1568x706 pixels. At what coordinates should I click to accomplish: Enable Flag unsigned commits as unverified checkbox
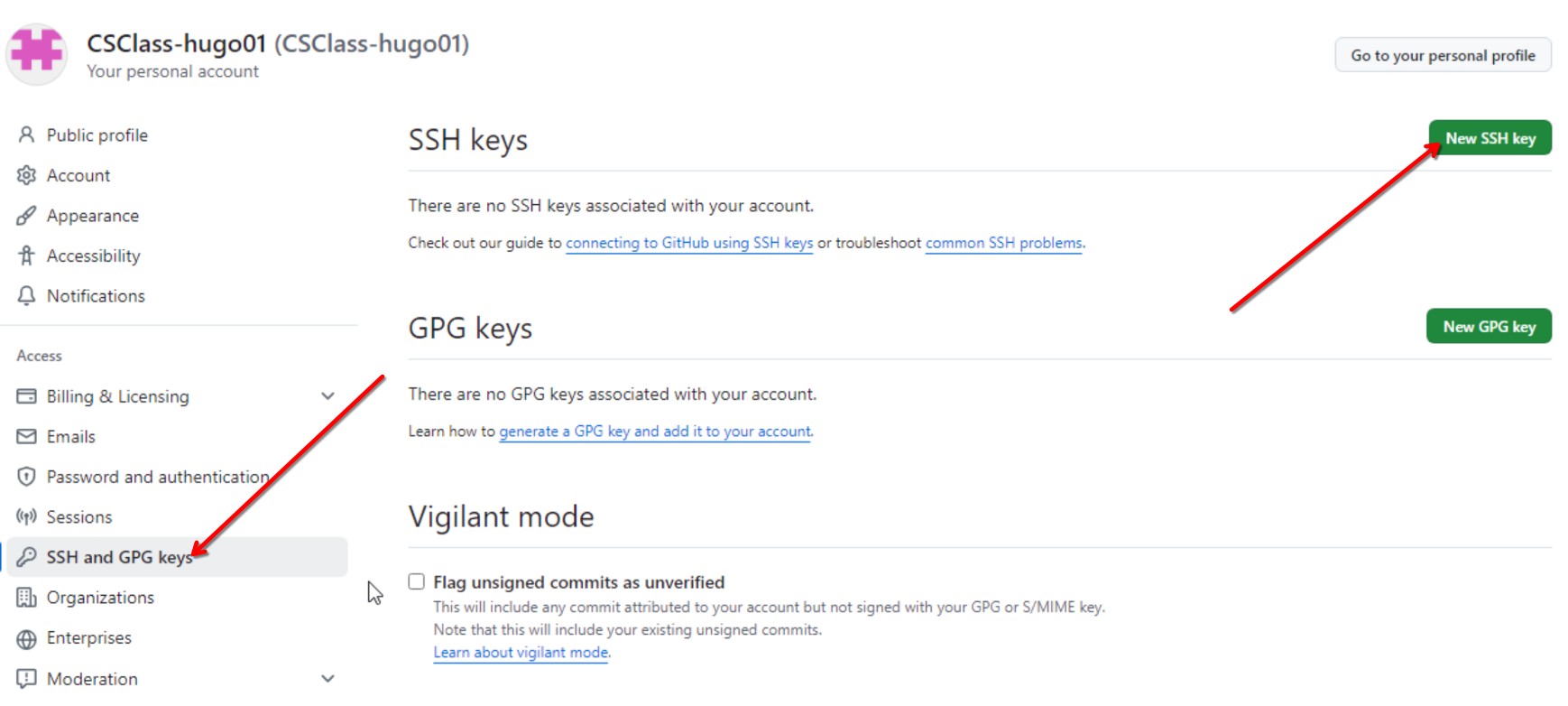pos(417,581)
